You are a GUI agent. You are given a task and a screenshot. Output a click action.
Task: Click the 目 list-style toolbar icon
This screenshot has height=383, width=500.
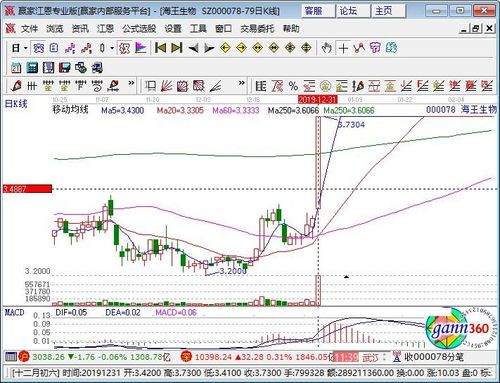pyautogui.click(x=261, y=86)
